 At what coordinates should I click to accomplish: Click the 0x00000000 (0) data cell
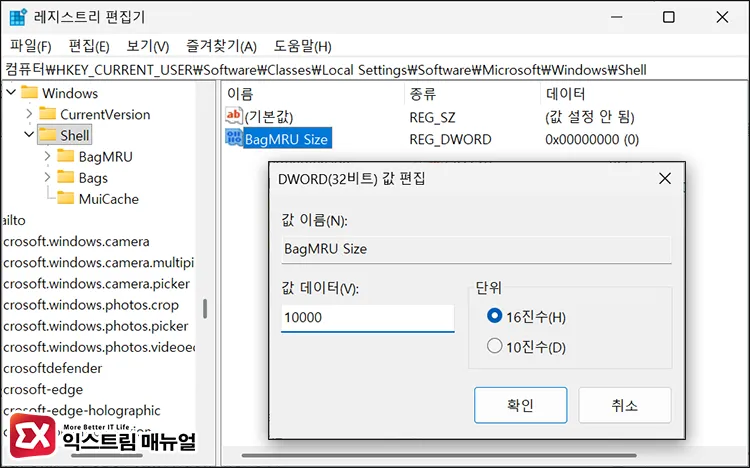592,139
